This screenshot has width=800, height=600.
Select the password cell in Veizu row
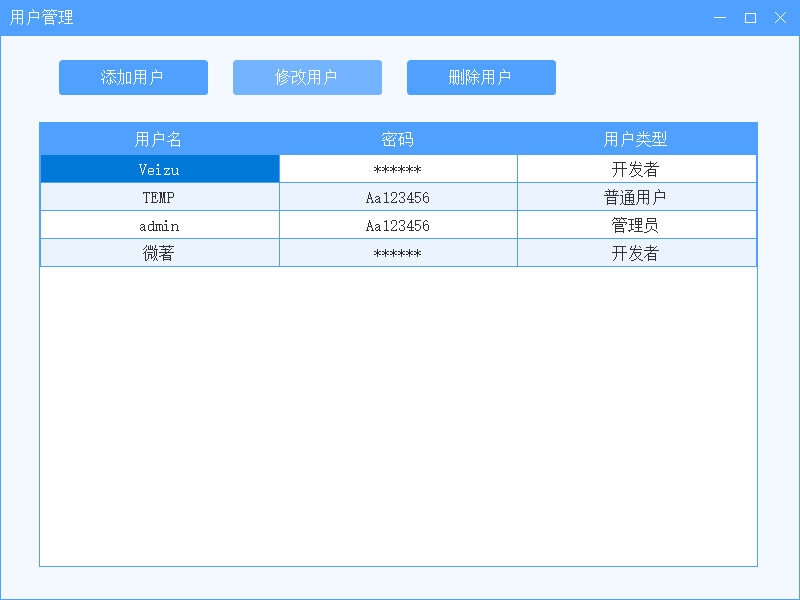pyautogui.click(x=398, y=169)
